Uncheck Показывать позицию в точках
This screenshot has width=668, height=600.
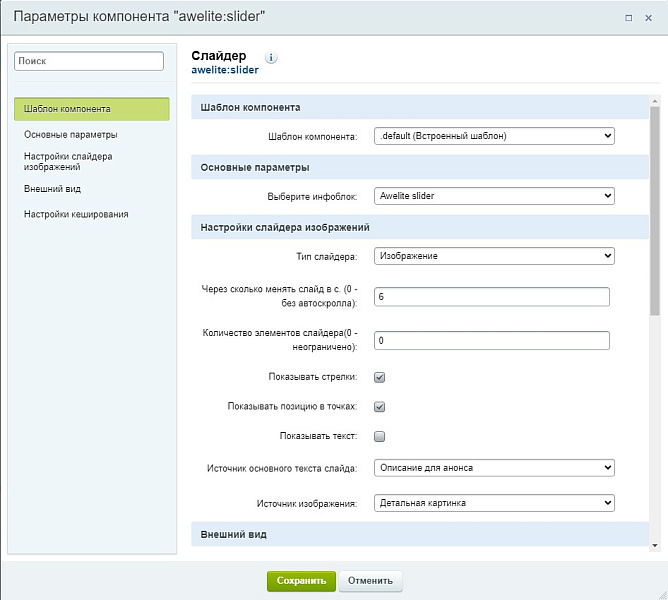coord(379,407)
